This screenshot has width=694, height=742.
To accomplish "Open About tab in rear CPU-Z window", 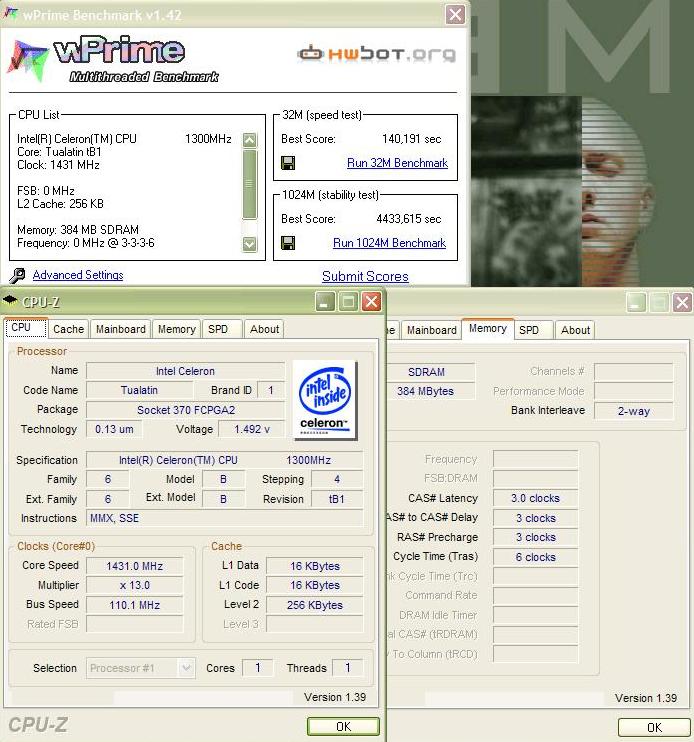I will [x=575, y=330].
